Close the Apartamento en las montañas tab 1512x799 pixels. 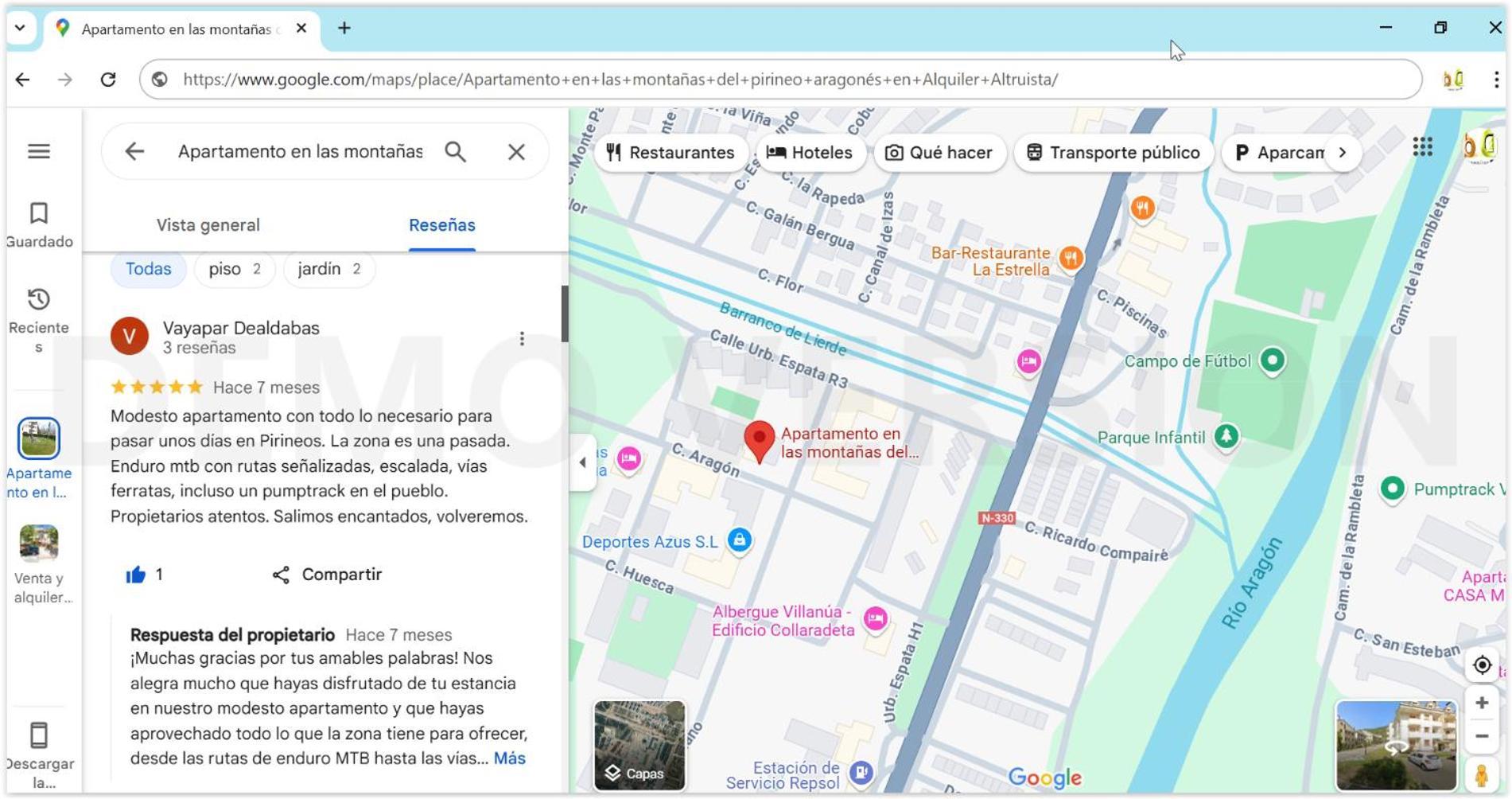tap(301, 29)
